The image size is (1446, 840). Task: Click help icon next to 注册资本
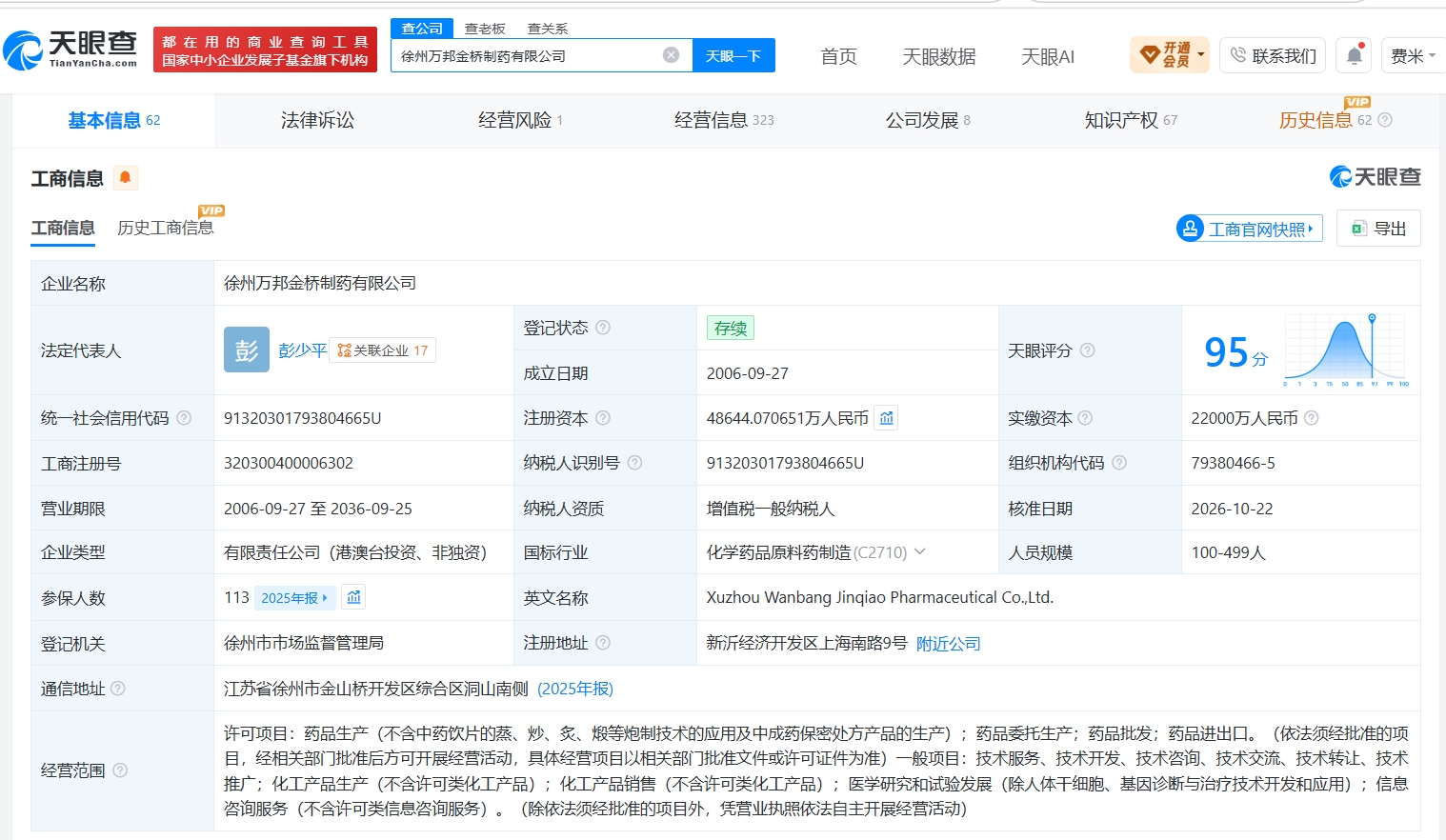603,418
